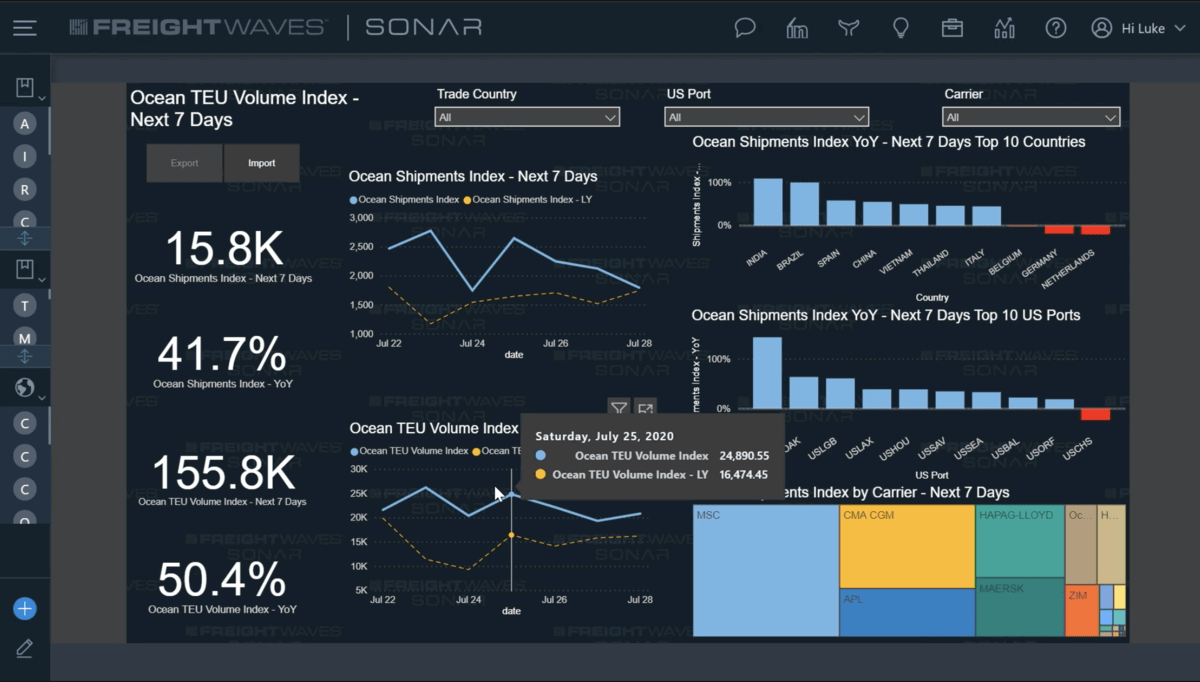Select the red NETHERLANDS bar

coord(1096,230)
